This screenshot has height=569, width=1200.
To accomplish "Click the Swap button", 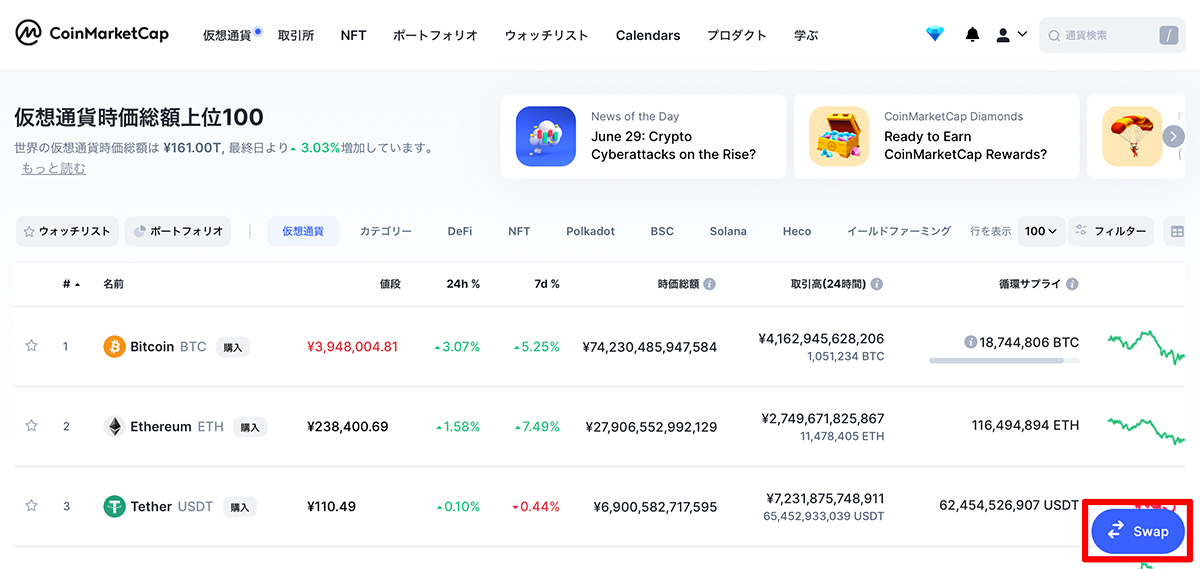I will pos(1138,531).
